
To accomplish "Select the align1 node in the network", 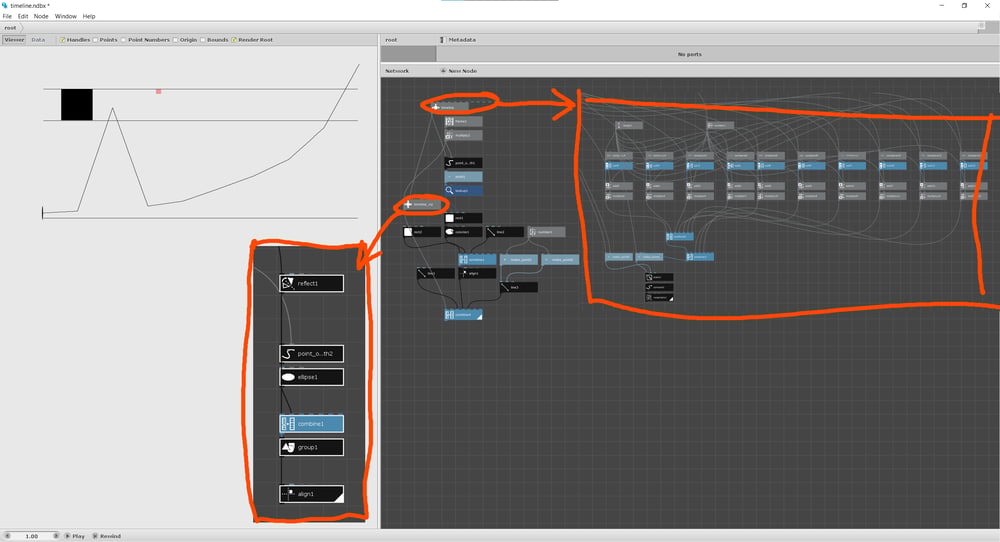I will click(x=477, y=273).
